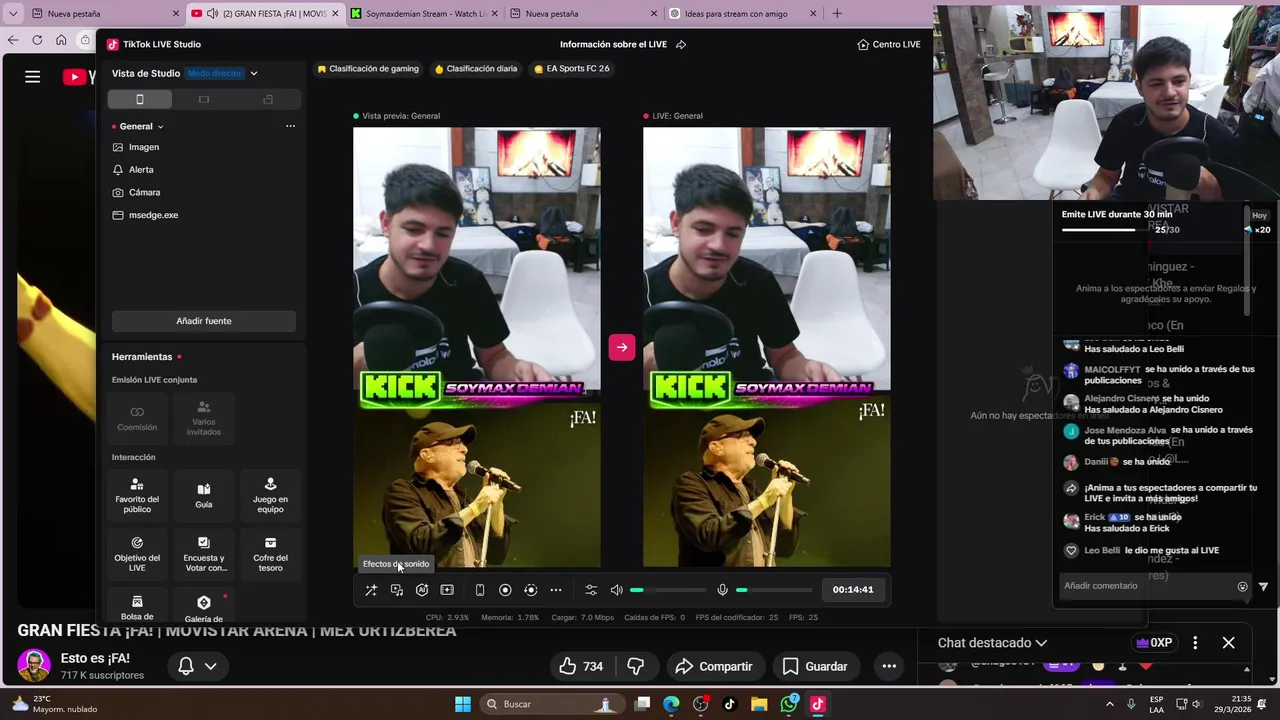Open Cofre del tesoro tool
Viewport: 1280px width, 720px height.
pyautogui.click(x=270, y=554)
